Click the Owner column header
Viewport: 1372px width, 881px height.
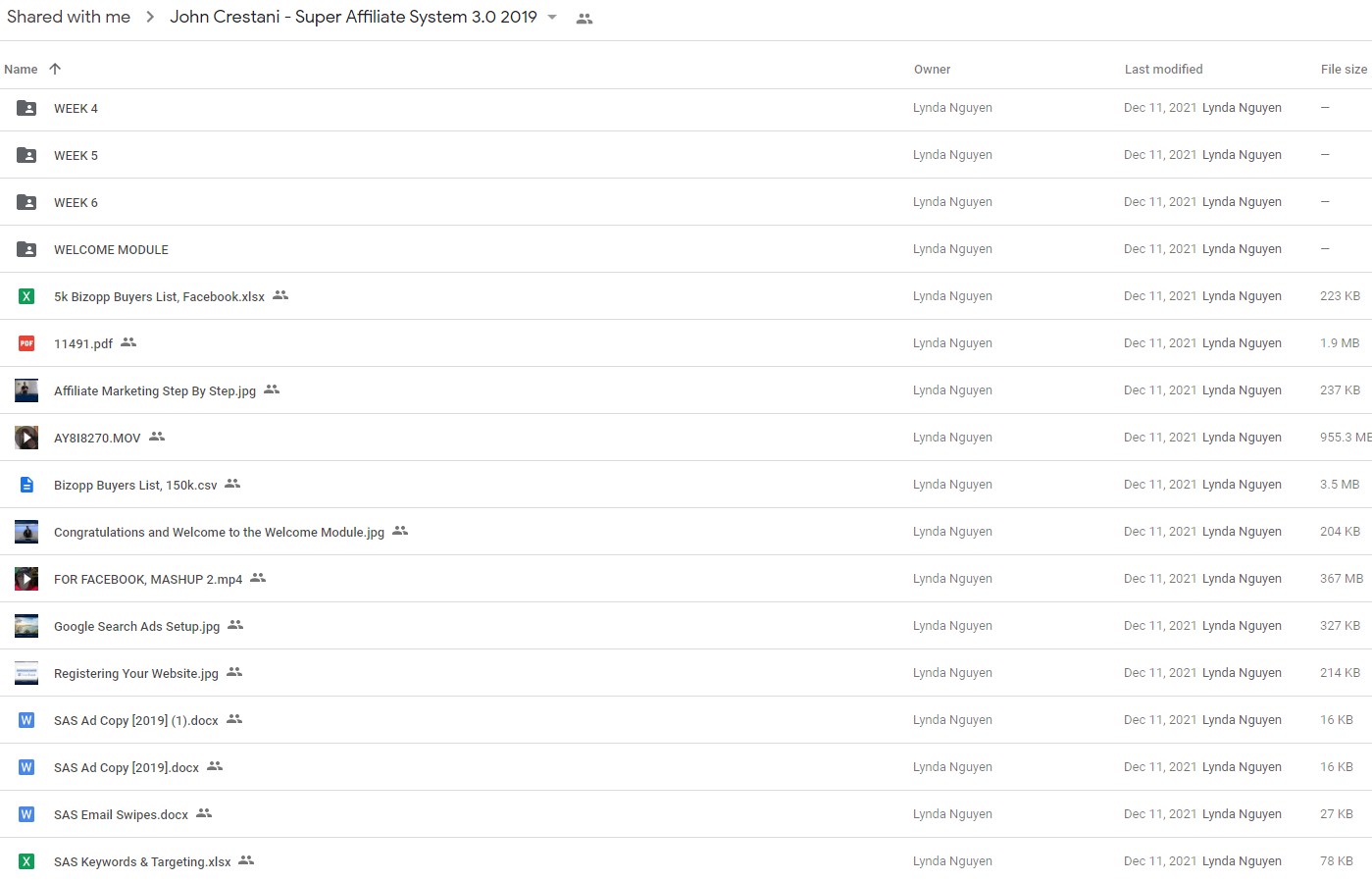(x=933, y=69)
